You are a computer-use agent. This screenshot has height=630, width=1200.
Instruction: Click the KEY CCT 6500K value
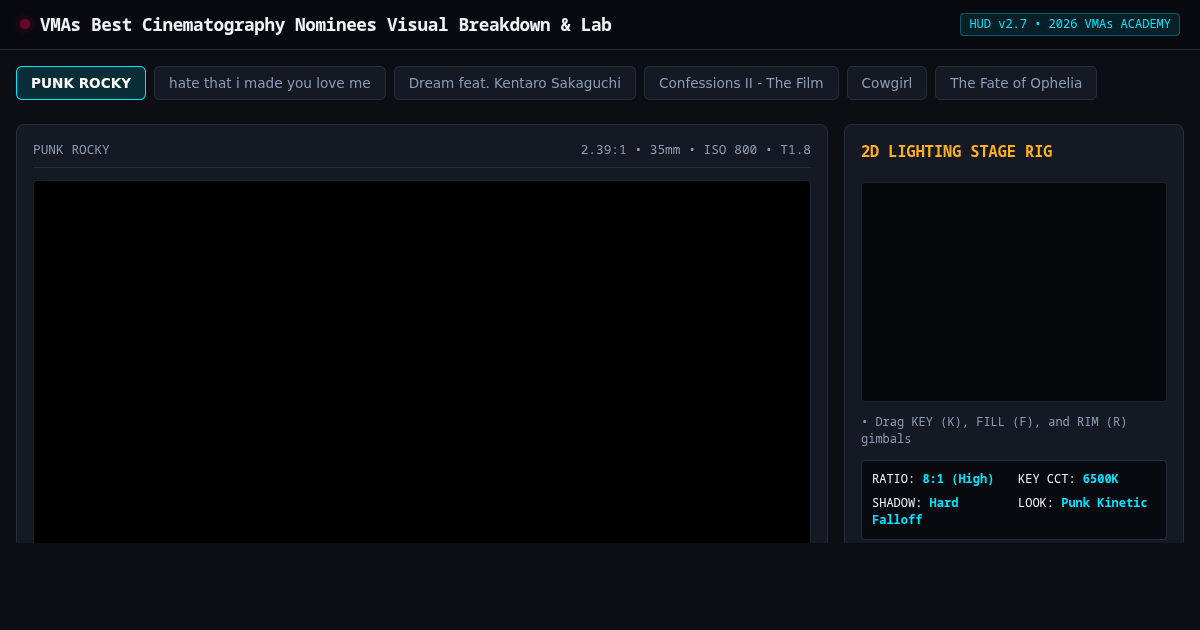pyautogui.click(x=1100, y=479)
